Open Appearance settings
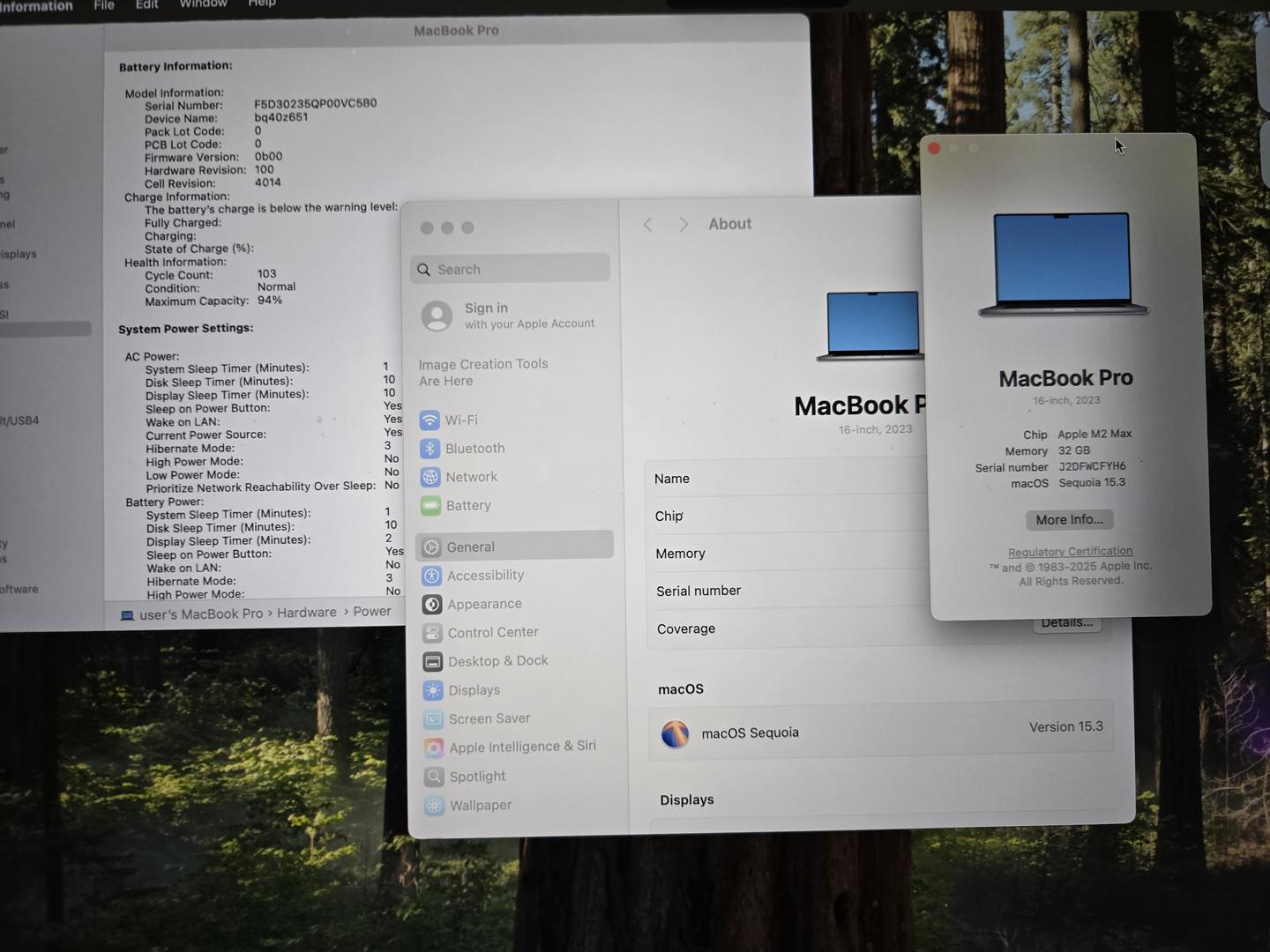The width and height of the screenshot is (1270, 952). coord(484,604)
